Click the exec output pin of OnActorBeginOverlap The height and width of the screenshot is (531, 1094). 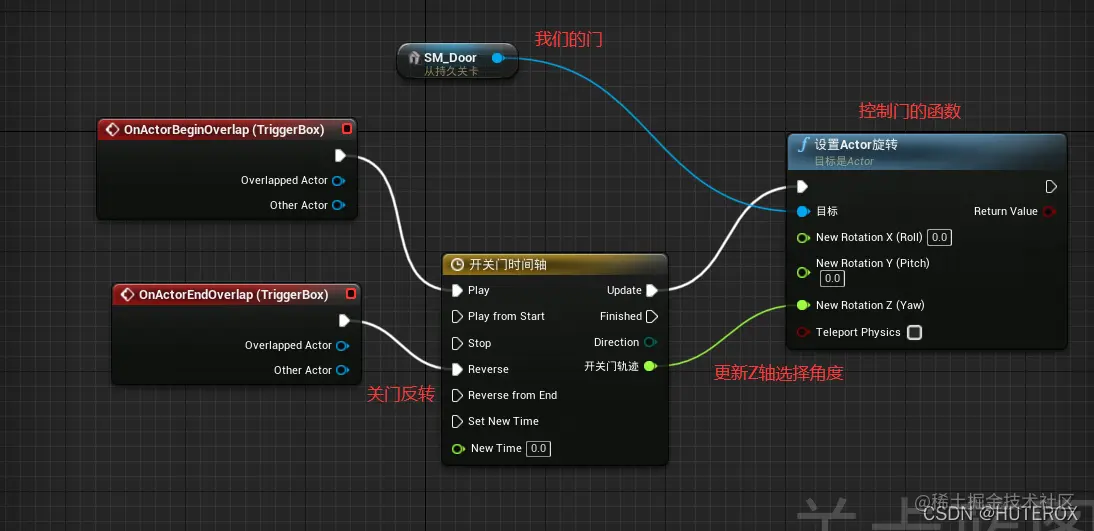point(340,155)
